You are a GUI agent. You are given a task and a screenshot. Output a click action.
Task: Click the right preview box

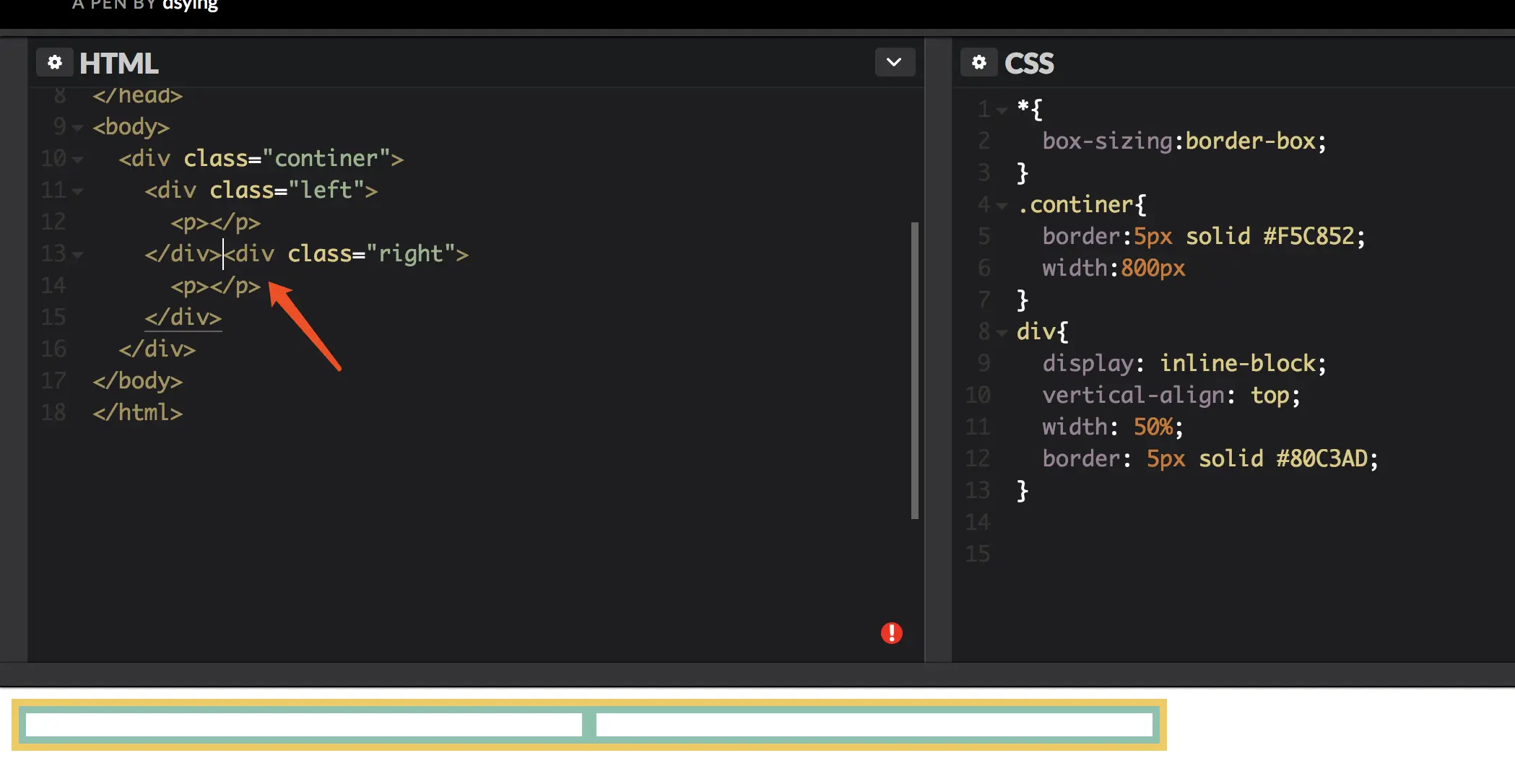click(874, 724)
